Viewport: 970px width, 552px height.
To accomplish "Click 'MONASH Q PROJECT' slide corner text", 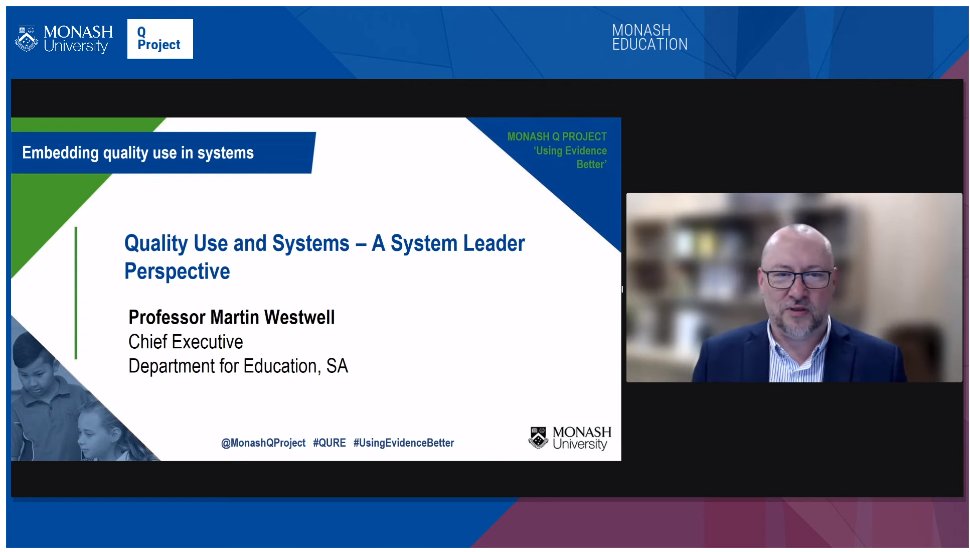I will [557, 136].
